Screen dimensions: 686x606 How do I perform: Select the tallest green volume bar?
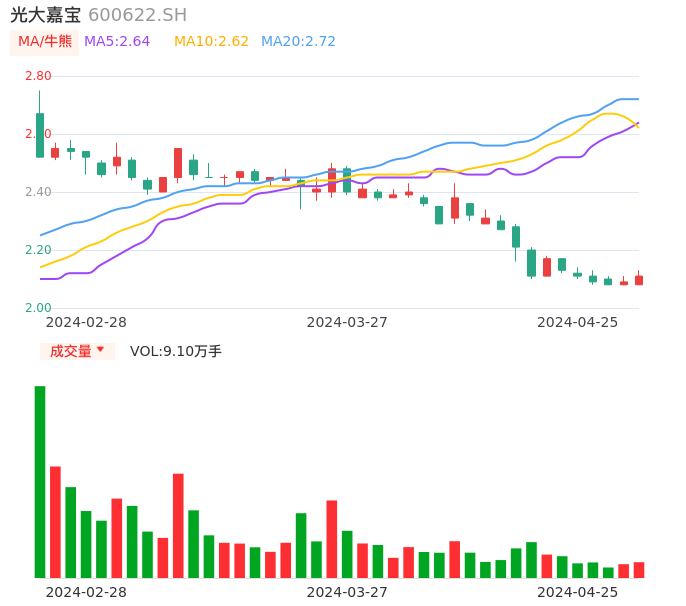pyautogui.click(x=40, y=481)
